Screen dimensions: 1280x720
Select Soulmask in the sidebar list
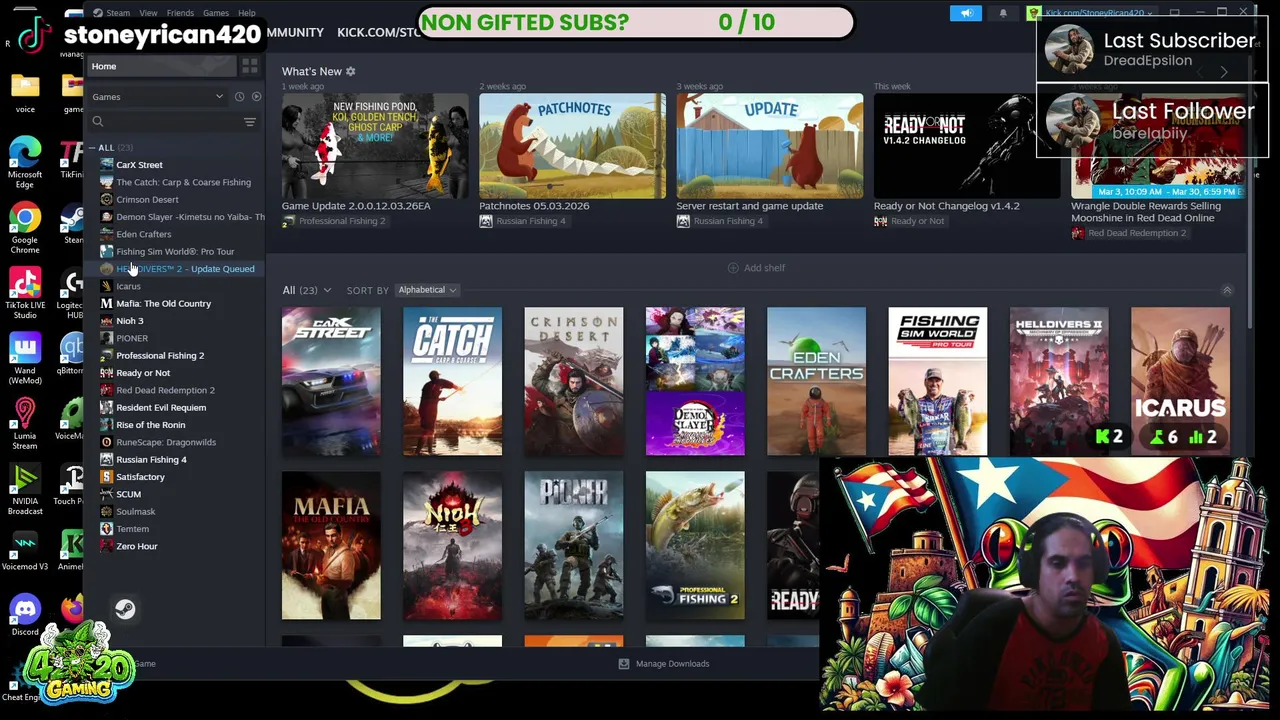(x=135, y=512)
